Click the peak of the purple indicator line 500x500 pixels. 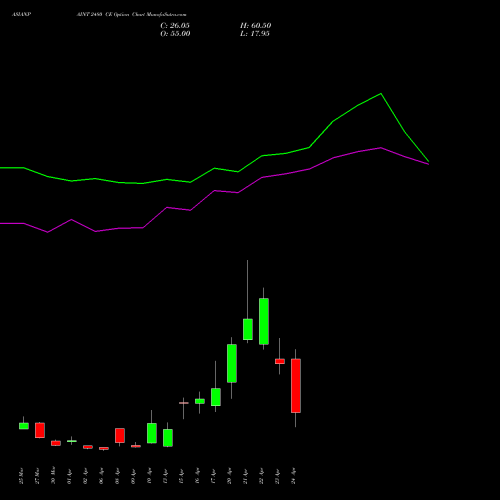click(381, 148)
